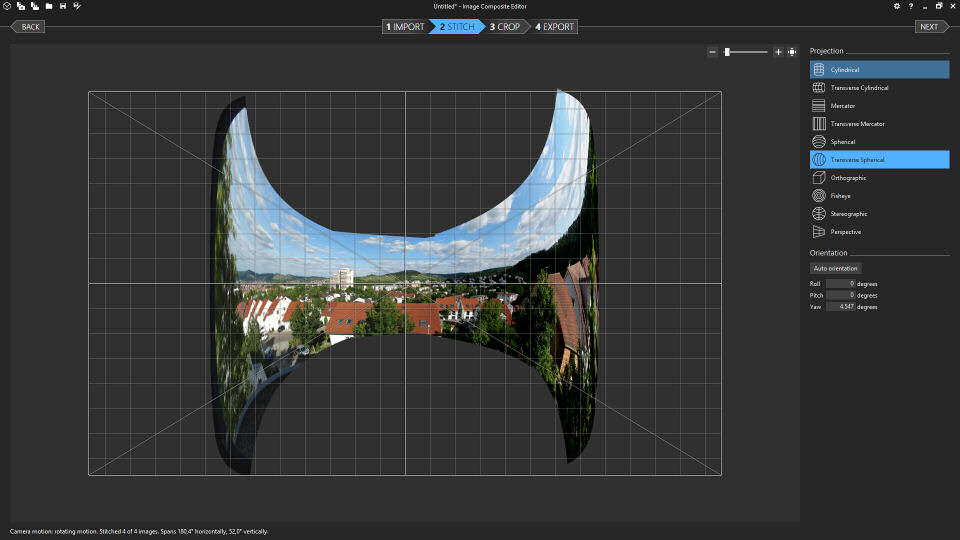This screenshot has width=960, height=540.
Task: Click the New Panorama from Images icon
Action: coord(20,6)
